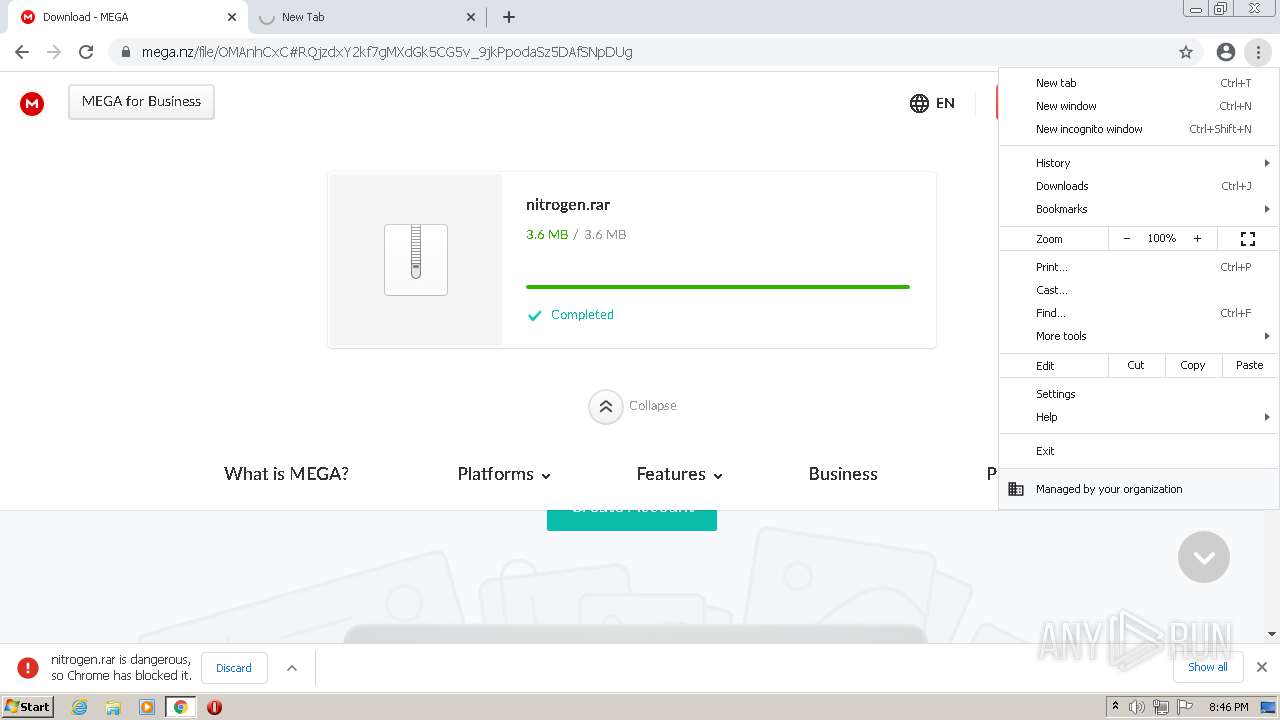Open What is MEGA? link
The height and width of the screenshot is (720, 1280).
pyautogui.click(x=286, y=474)
